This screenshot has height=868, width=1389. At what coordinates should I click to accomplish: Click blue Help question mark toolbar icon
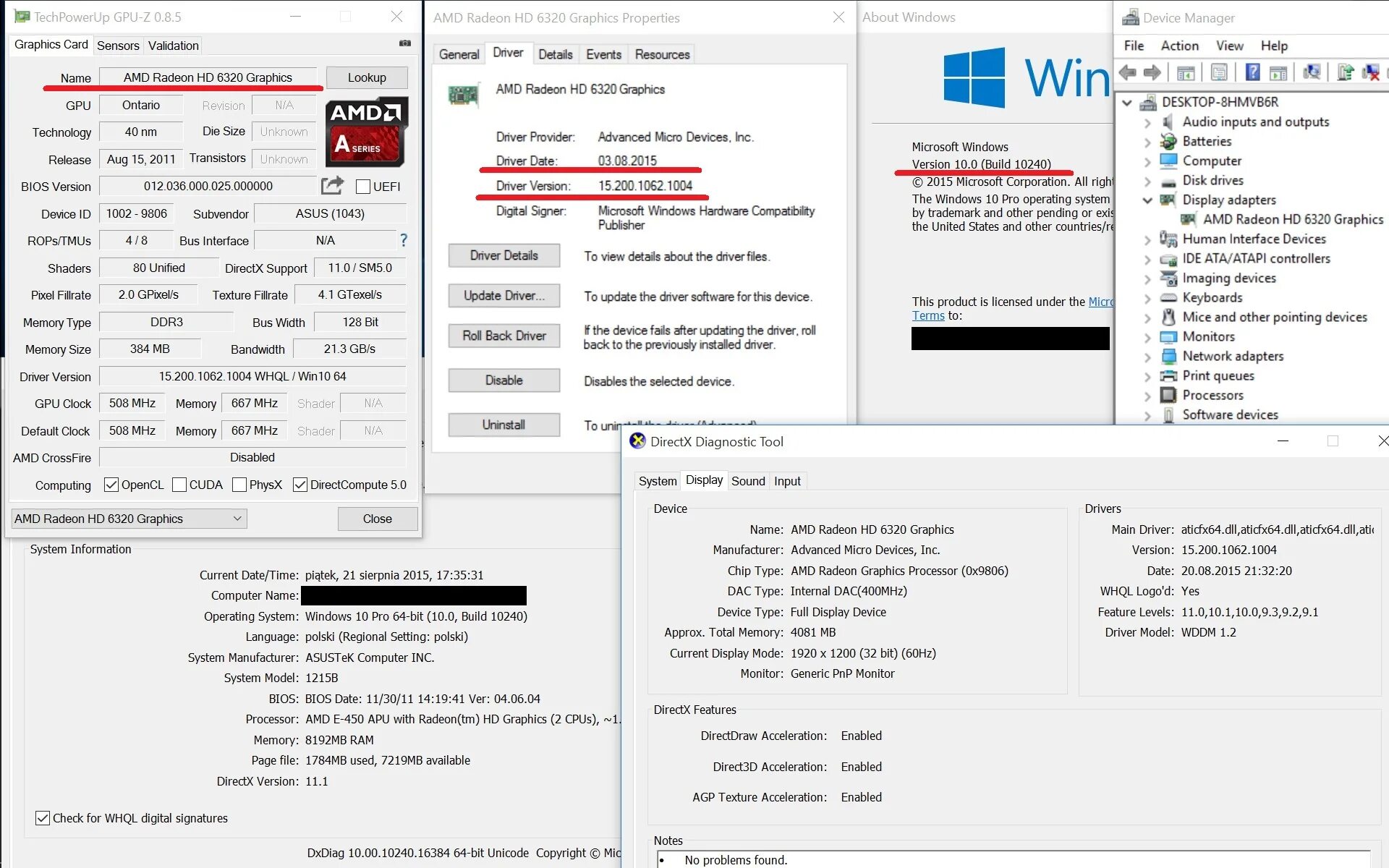tap(1253, 72)
